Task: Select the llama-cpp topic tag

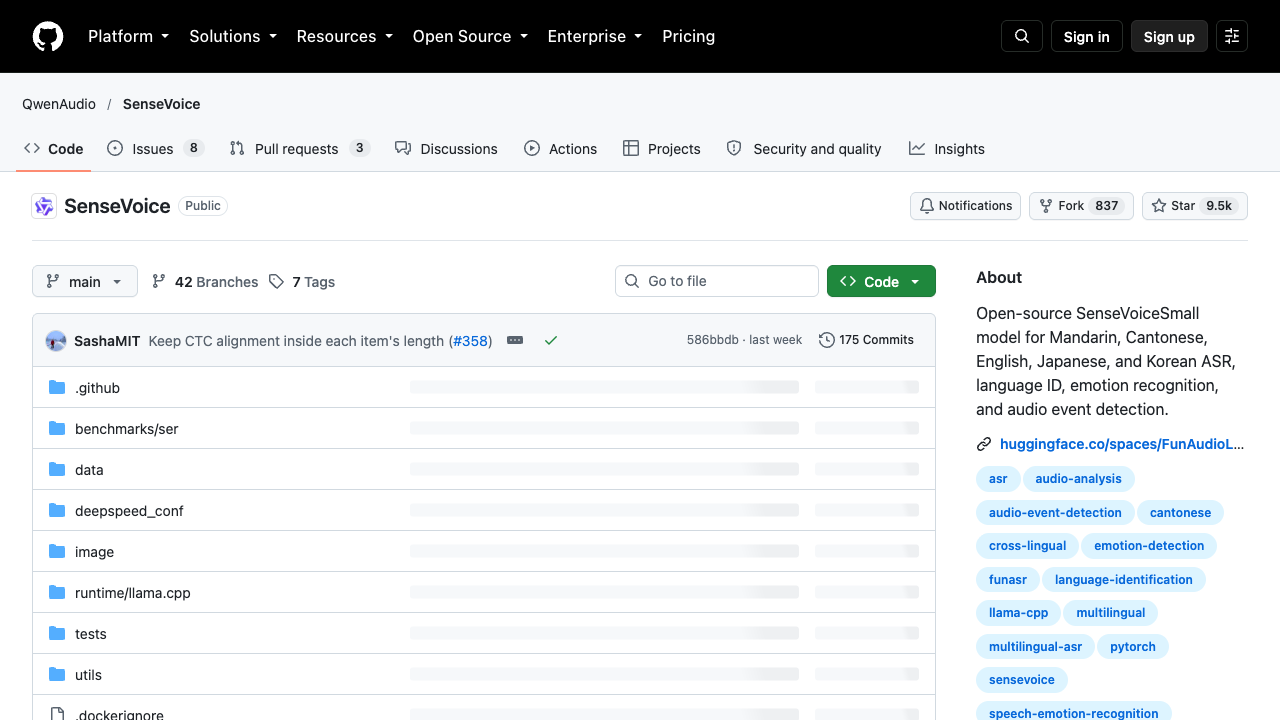Action: pyautogui.click(x=1018, y=613)
